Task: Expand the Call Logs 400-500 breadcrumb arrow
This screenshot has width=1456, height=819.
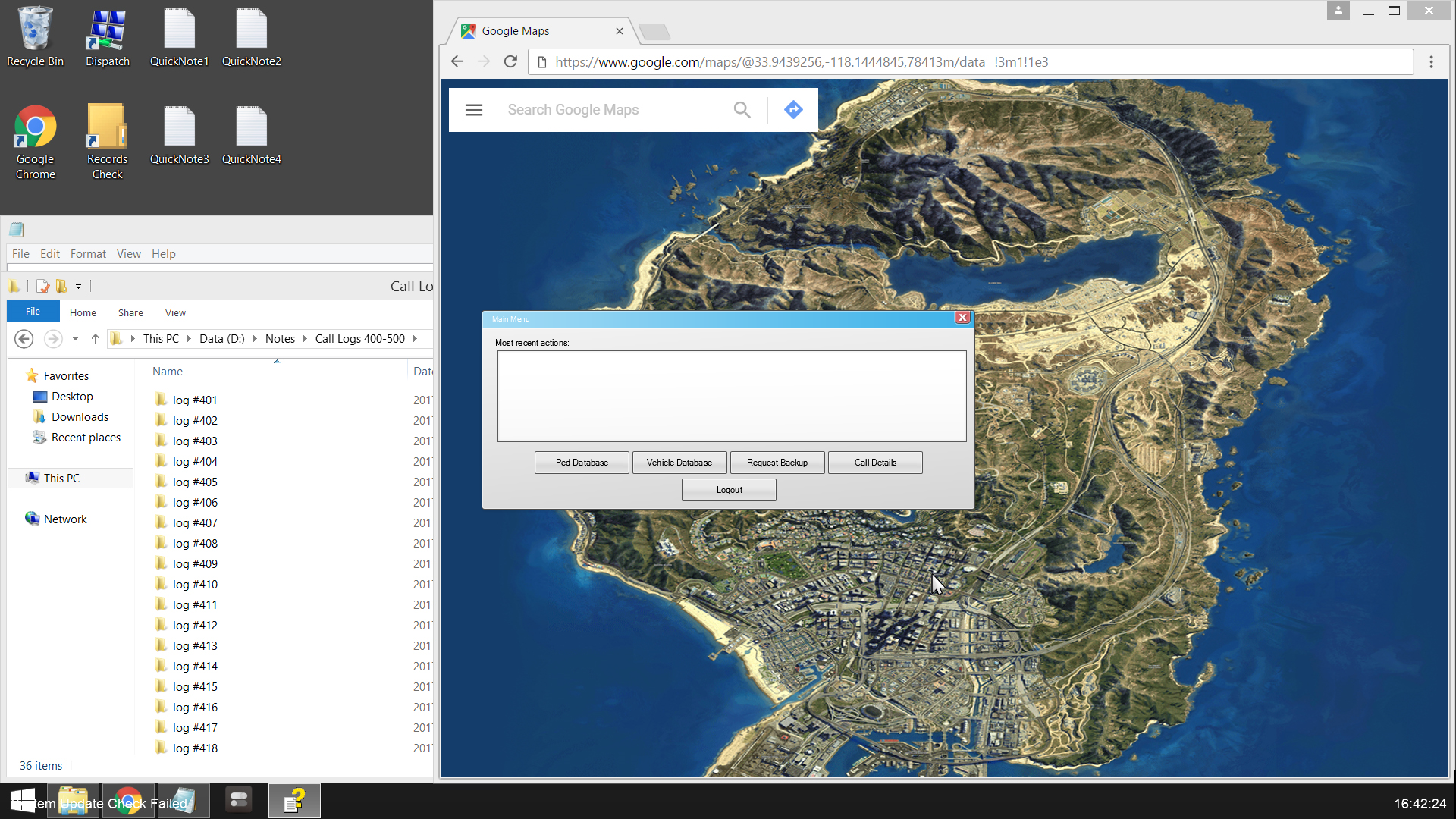Action: click(x=416, y=339)
